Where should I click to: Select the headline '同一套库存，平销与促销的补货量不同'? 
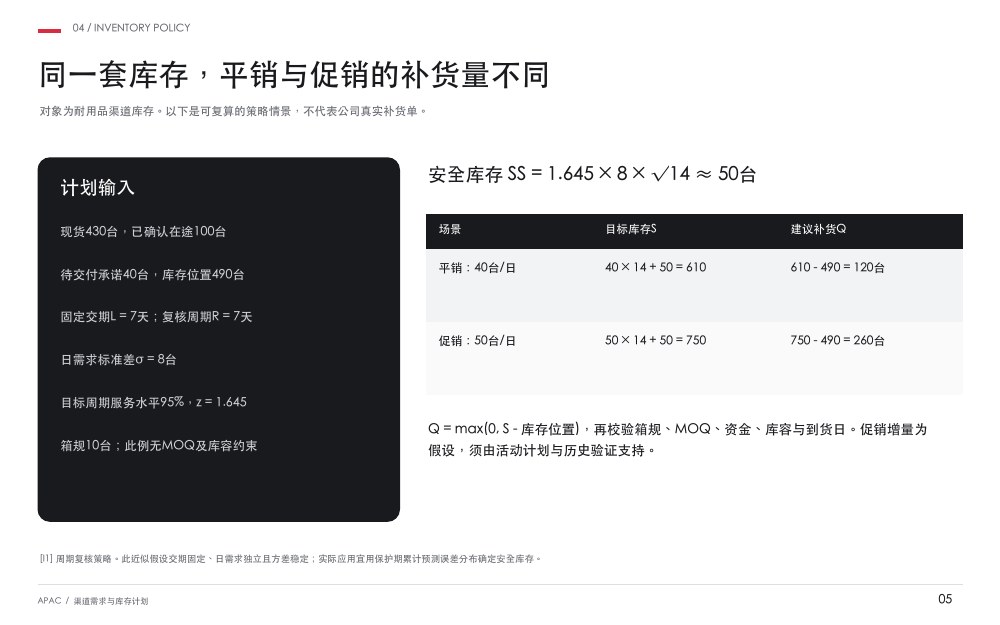pos(294,75)
